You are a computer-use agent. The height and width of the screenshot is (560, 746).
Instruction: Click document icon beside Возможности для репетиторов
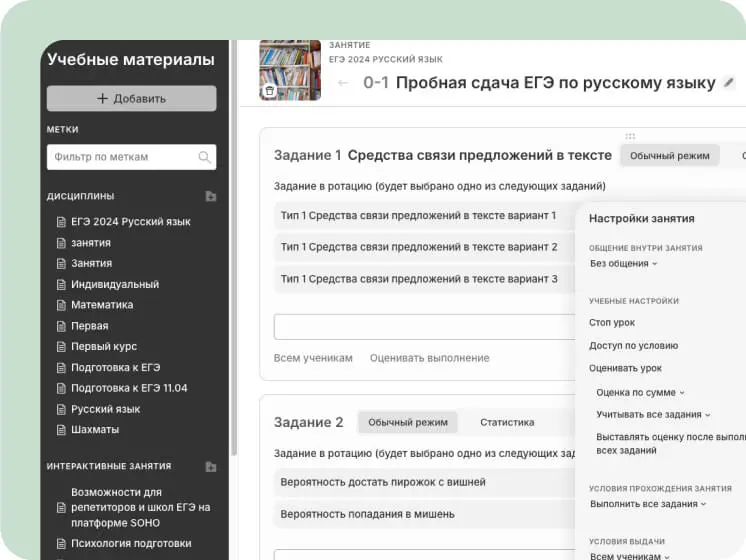tap(61, 508)
